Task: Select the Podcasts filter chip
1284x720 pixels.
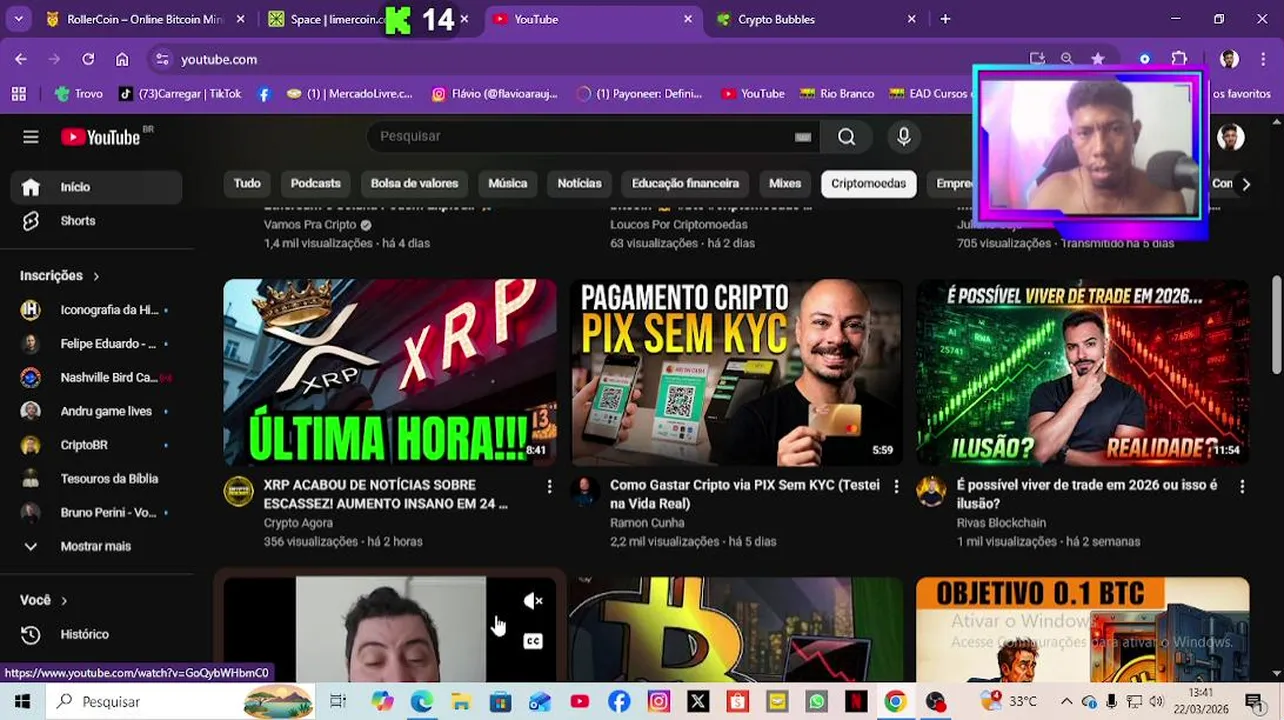Action: pyautogui.click(x=316, y=184)
